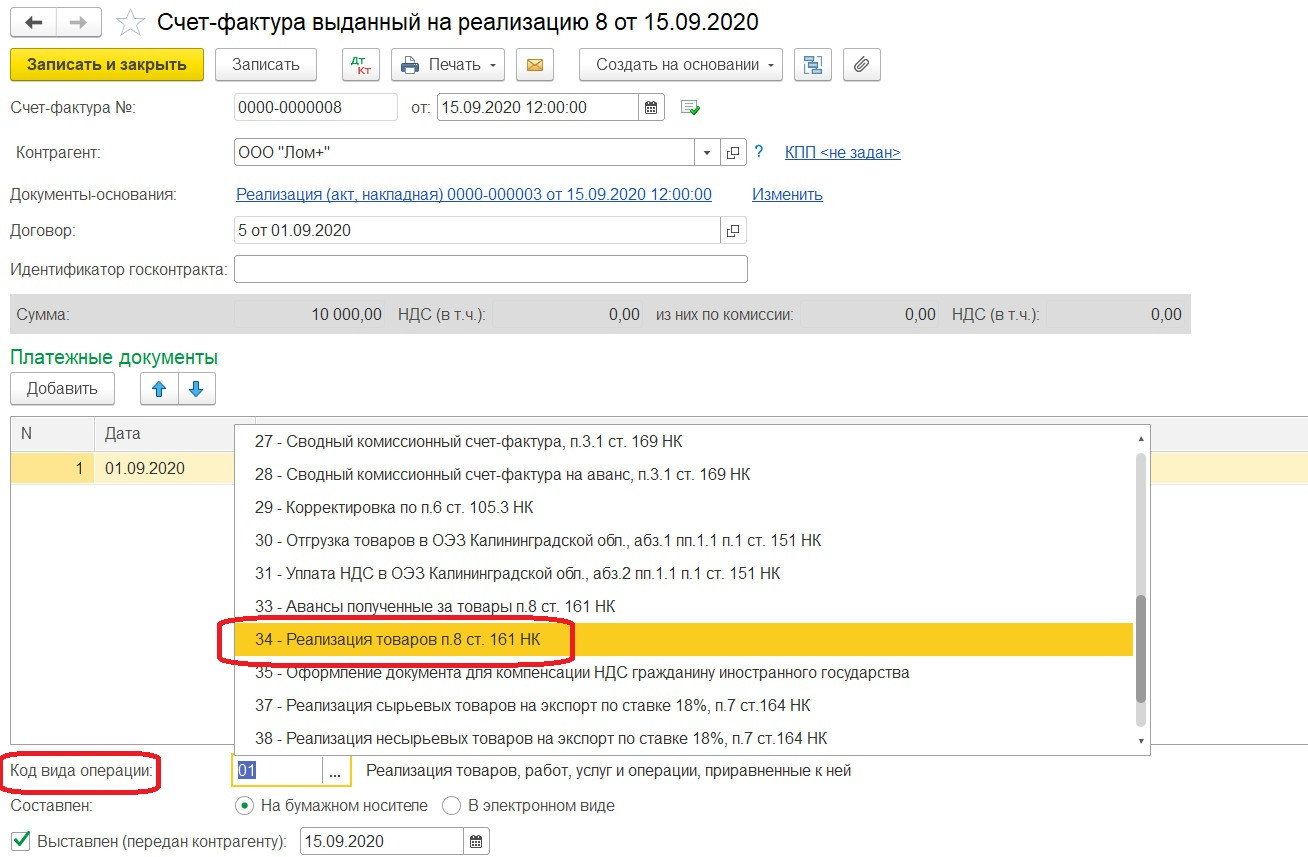Image resolution: width=1308 pixels, height=857 pixels.
Task: Expand Создать на основании menu
Action: tap(681, 65)
